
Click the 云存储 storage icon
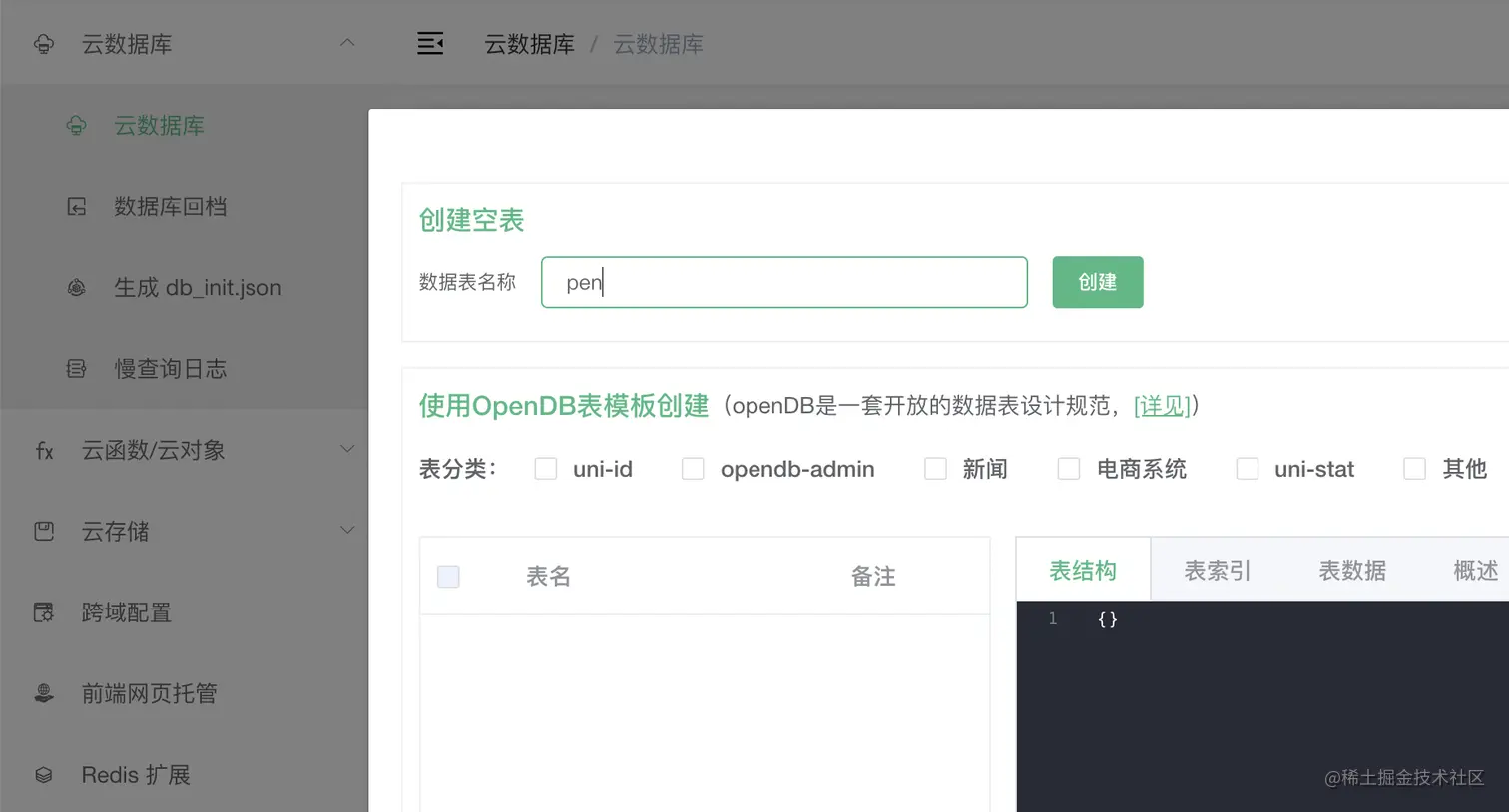pyautogui.click(x=44, y=532)
